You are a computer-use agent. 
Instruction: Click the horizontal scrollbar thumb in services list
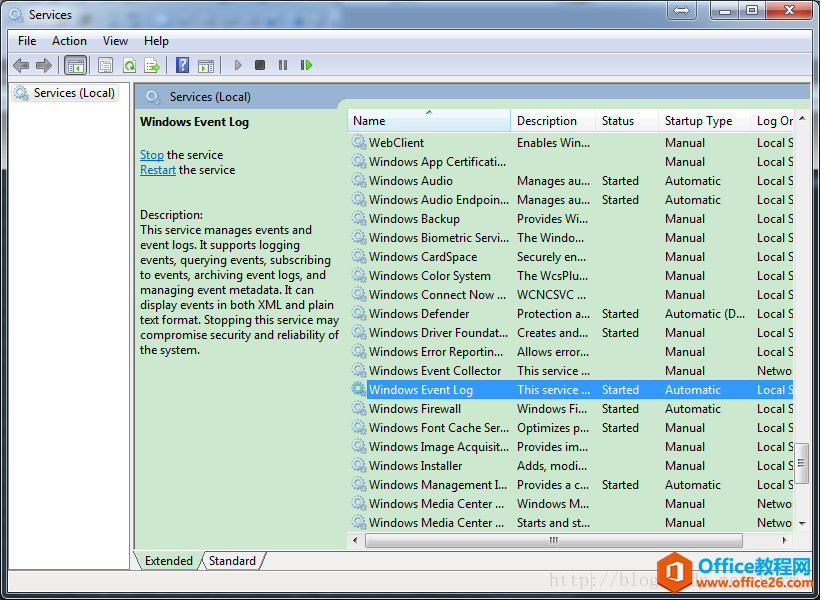coord(553,540)
